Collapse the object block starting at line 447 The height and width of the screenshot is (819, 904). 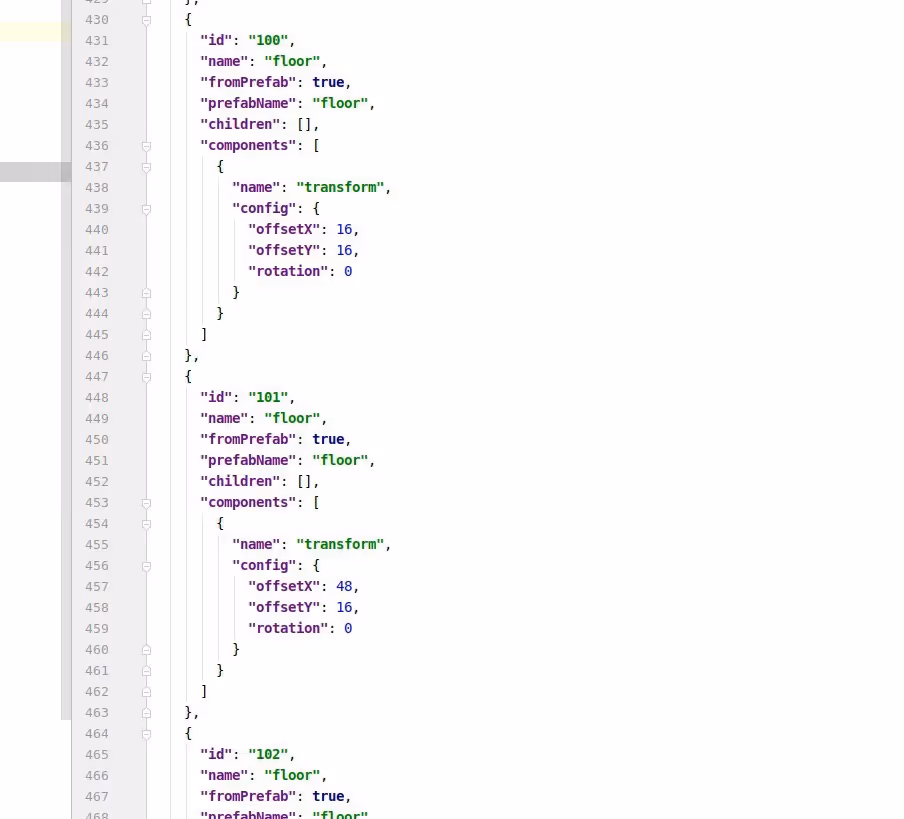pyautogui.click(x=147, y=377)
